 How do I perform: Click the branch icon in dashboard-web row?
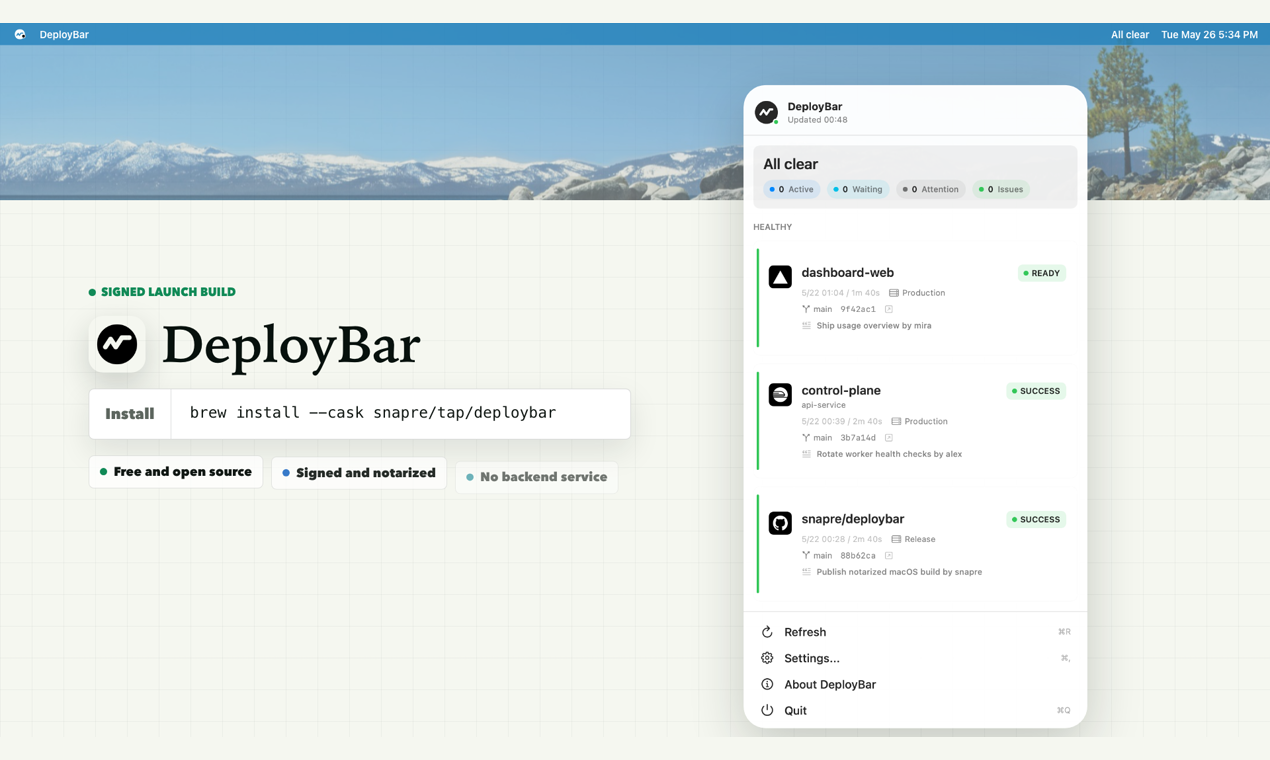(806, 309)
